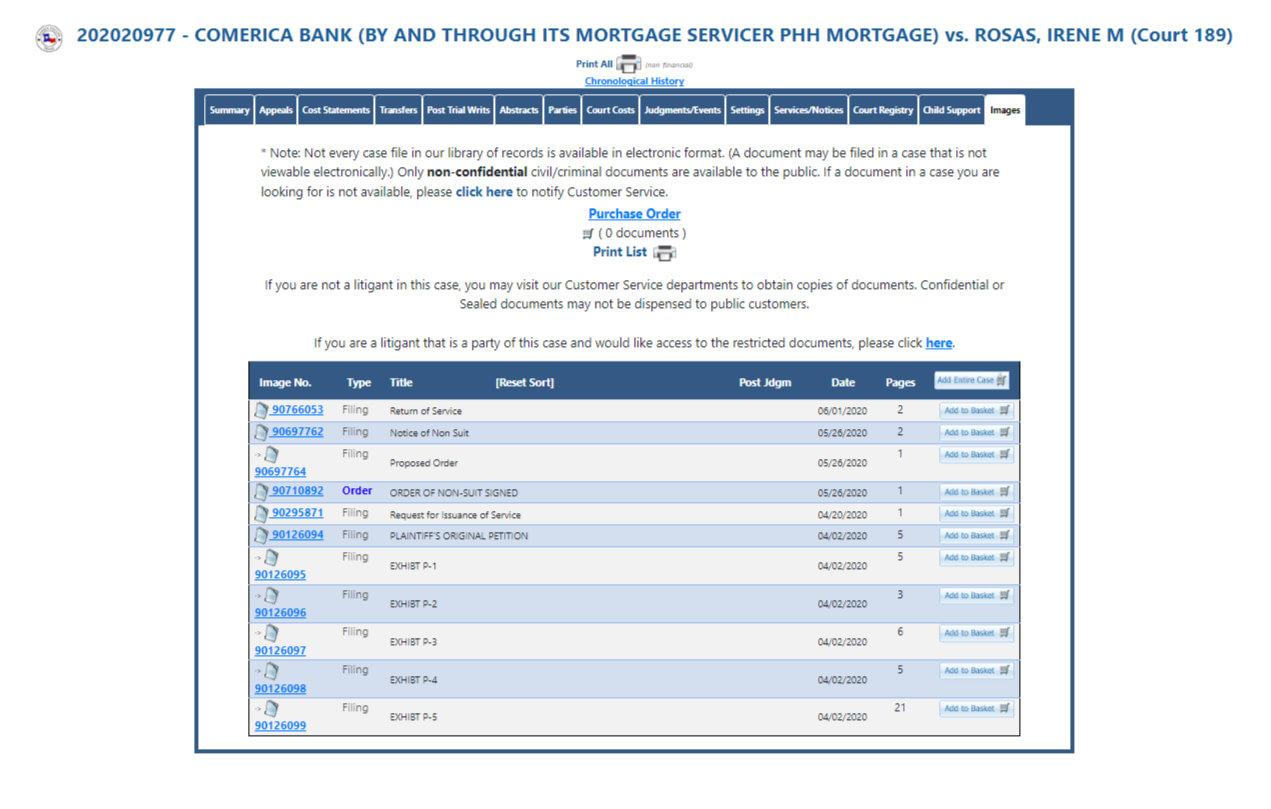1271x809 pixels.
Task: Open document icon for image 90697762
Action: tap(262, 432)
